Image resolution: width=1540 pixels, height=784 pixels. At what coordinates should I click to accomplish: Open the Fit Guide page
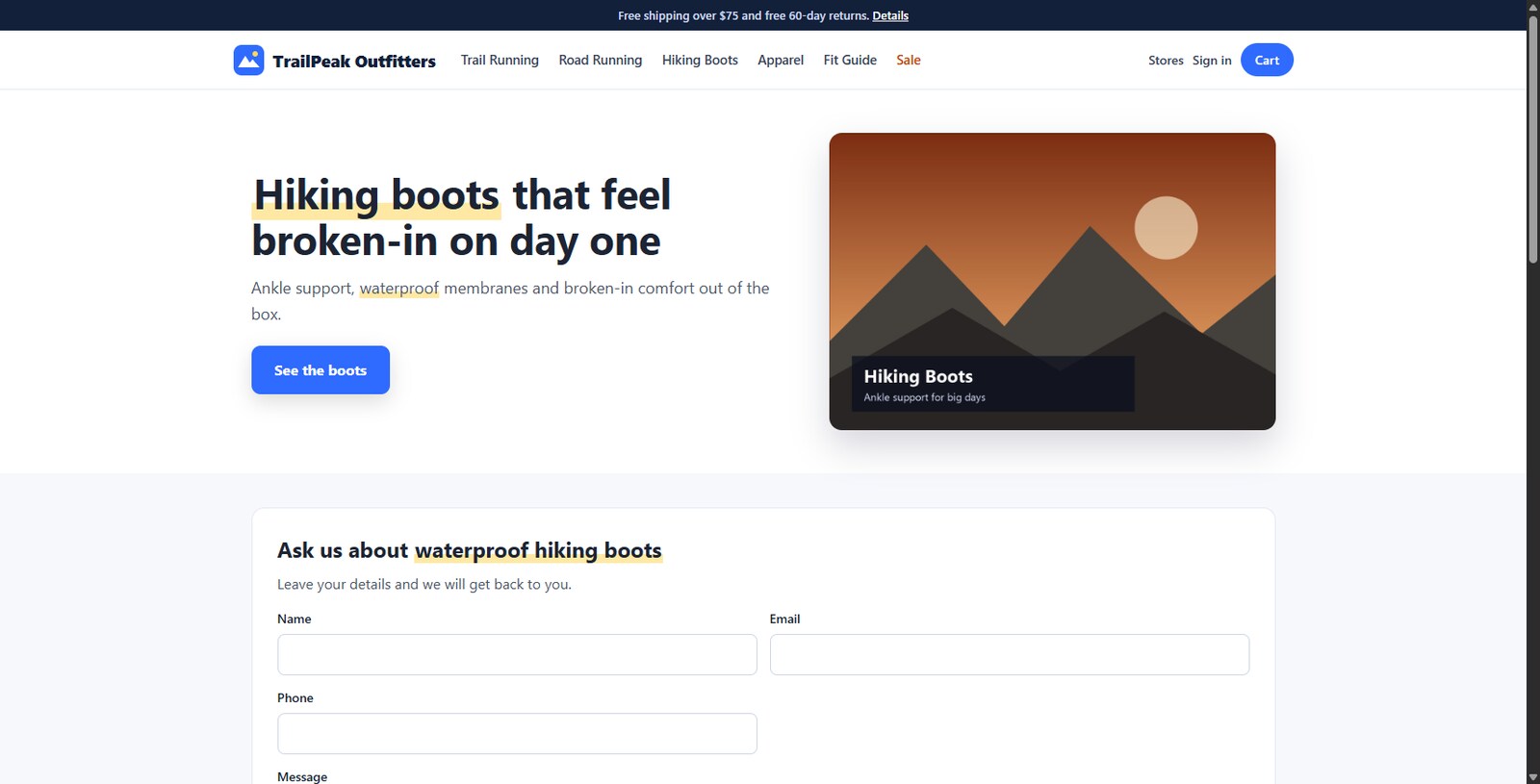coord(850,60)
